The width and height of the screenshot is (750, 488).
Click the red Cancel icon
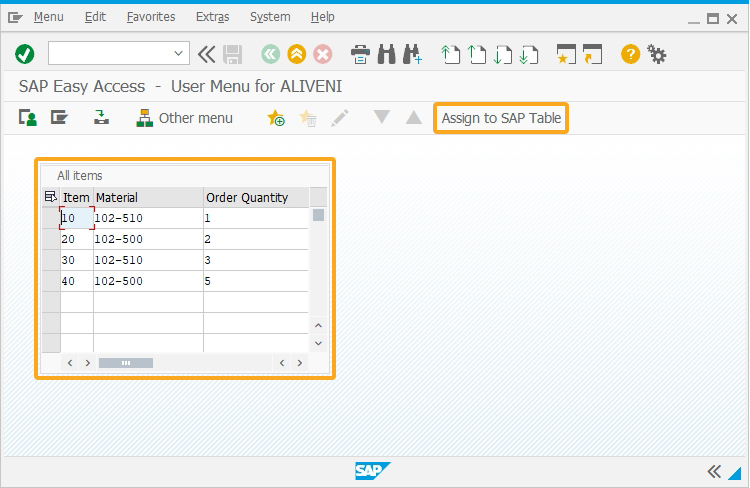click(322, 54)
